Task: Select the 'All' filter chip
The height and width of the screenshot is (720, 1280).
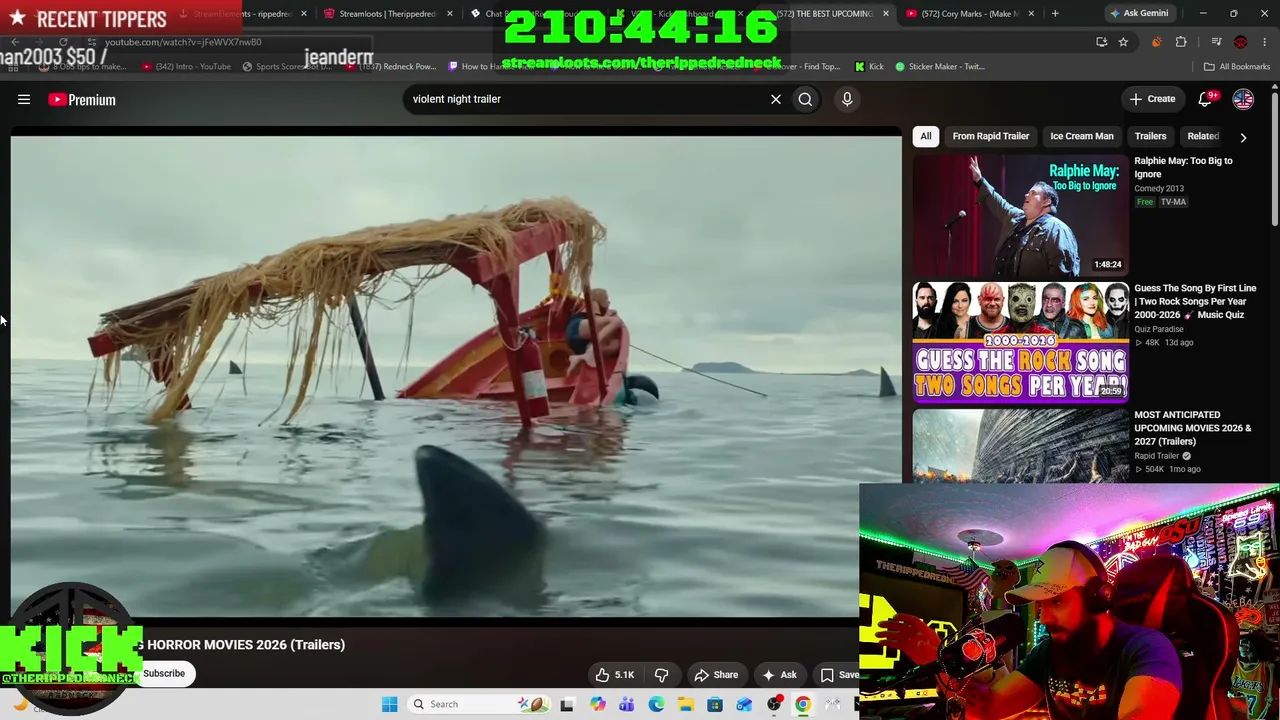Action: [x=926, y=136]
